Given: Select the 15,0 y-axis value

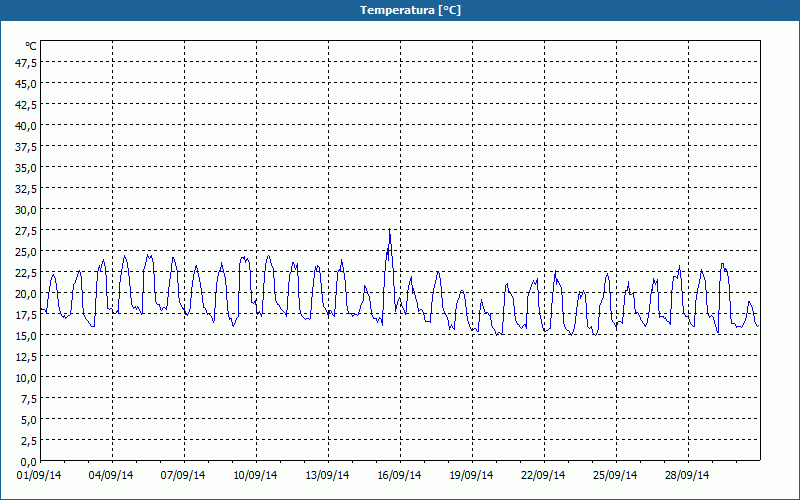Looking at the screenshot, I should 26,336.
